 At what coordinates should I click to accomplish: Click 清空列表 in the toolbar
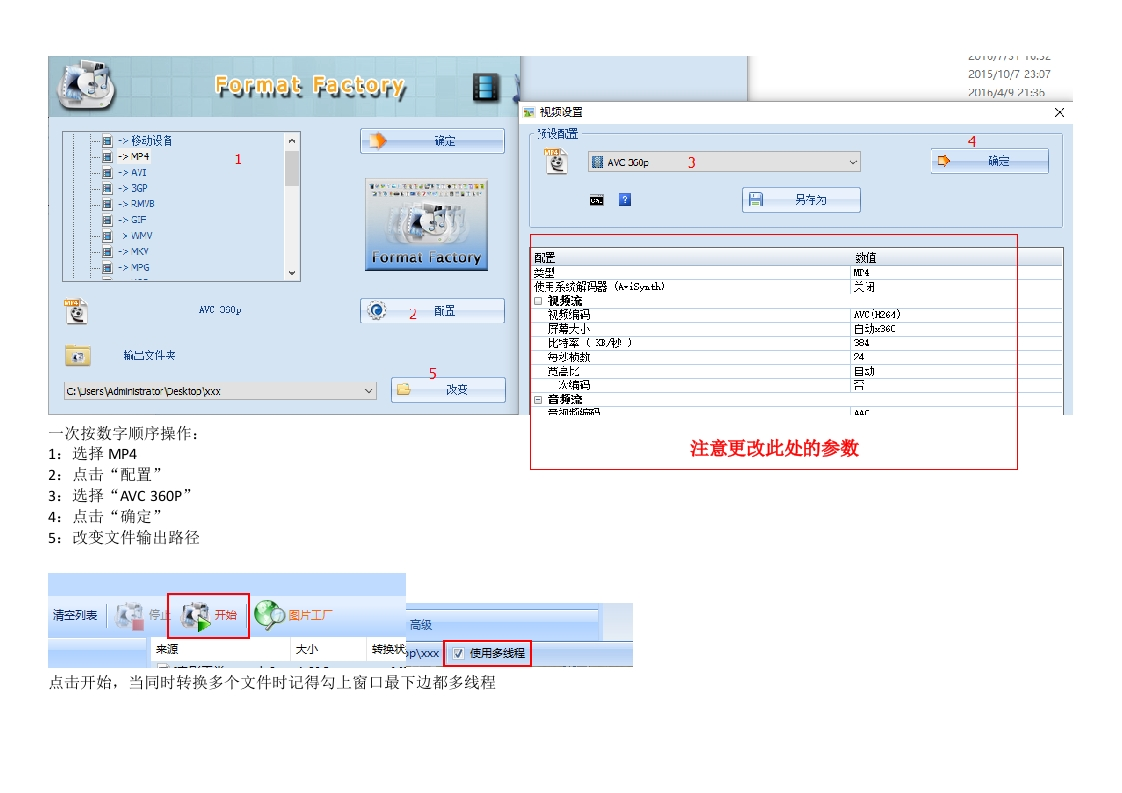(x=75, y=616)
